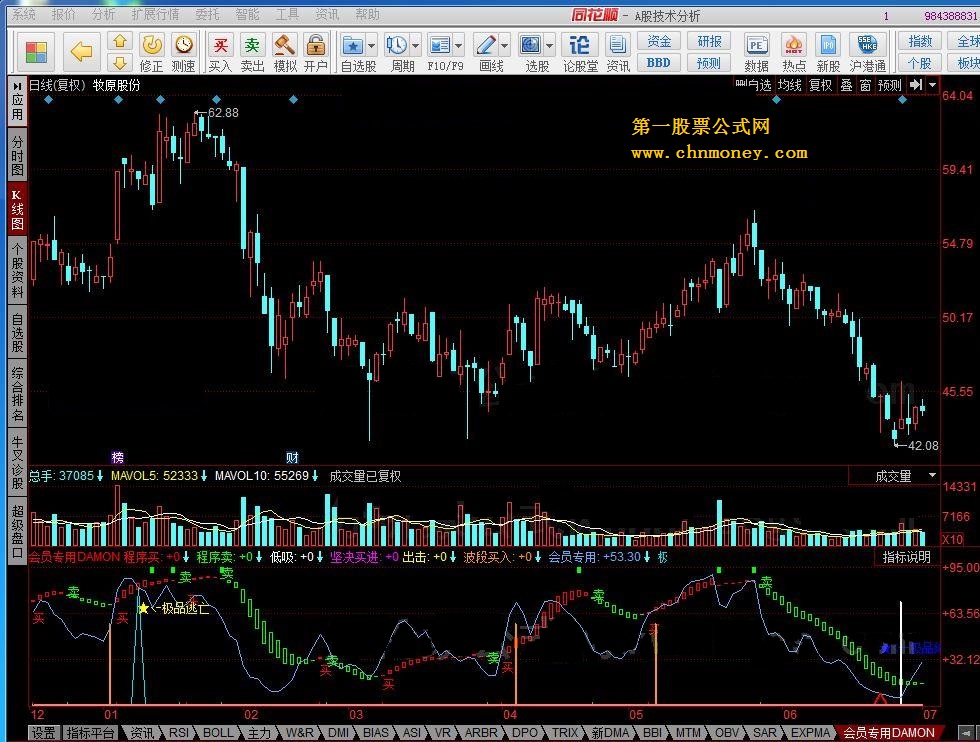Image resolution: width=980 pixels, height=742 pixels.
Task: Select the 分时图 sidebar tab
Action: click(17, 156)
